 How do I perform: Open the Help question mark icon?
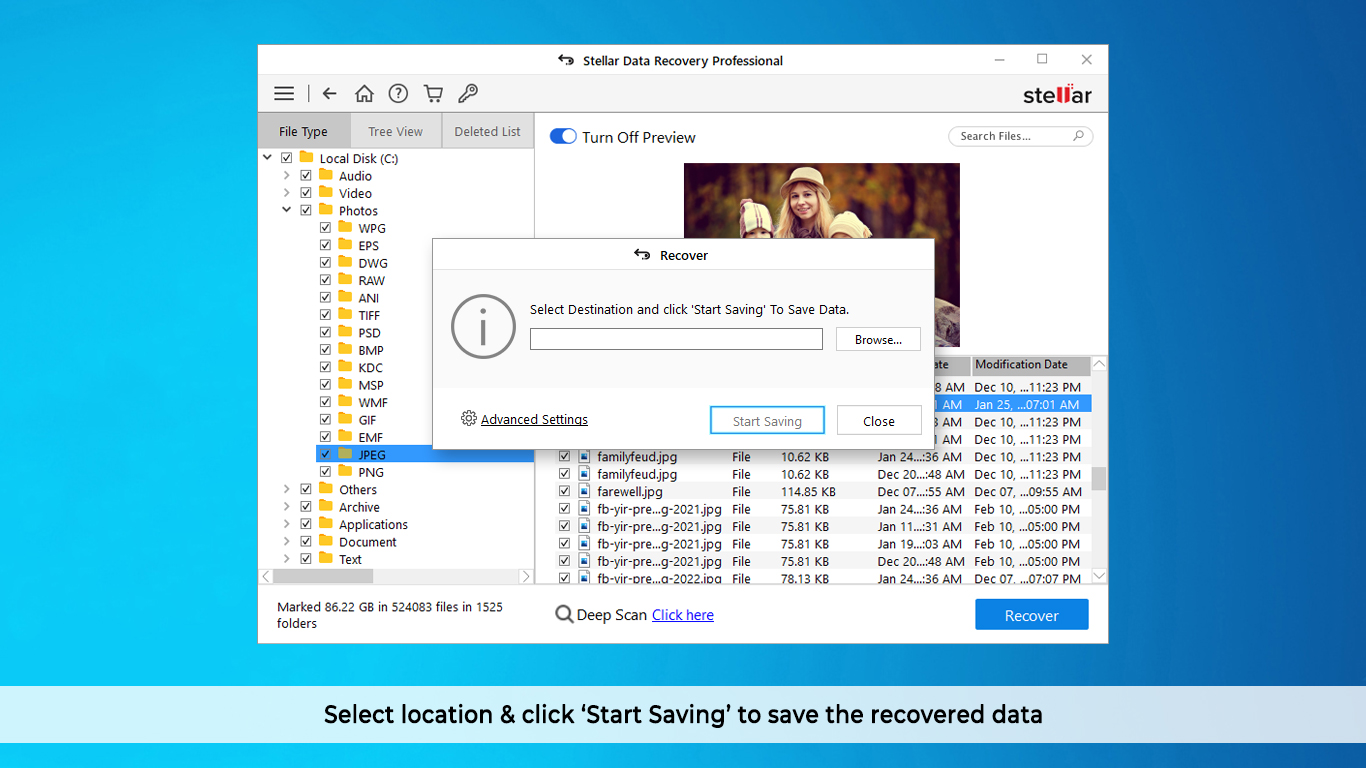[x=398, y=94]
